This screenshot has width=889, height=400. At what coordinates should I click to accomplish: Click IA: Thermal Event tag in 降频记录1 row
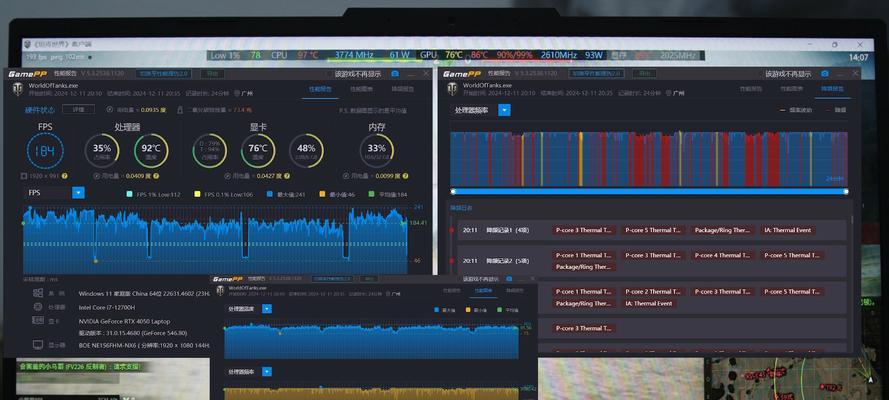[788, 230]
